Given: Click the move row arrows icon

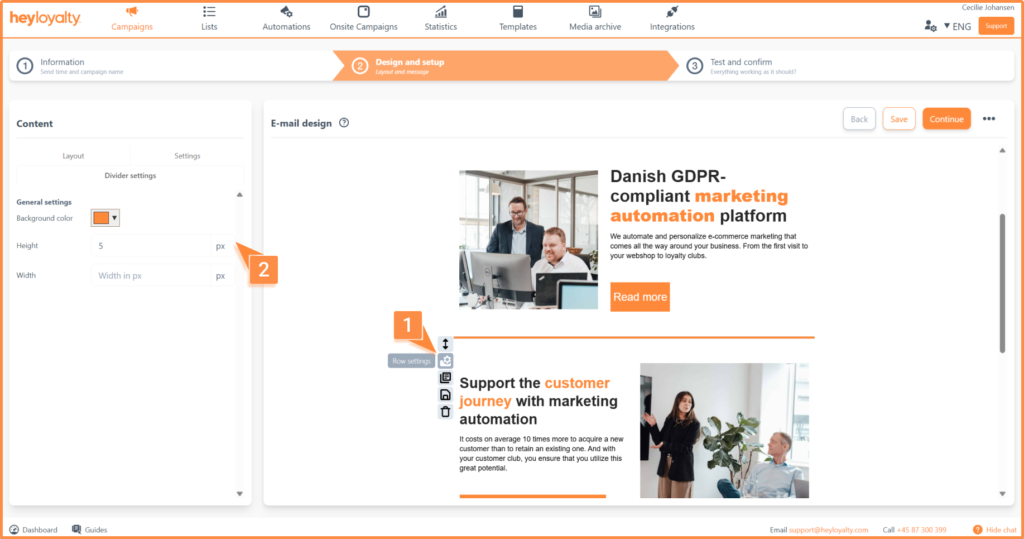Looking at the screenshot, I should coord(446,344).
